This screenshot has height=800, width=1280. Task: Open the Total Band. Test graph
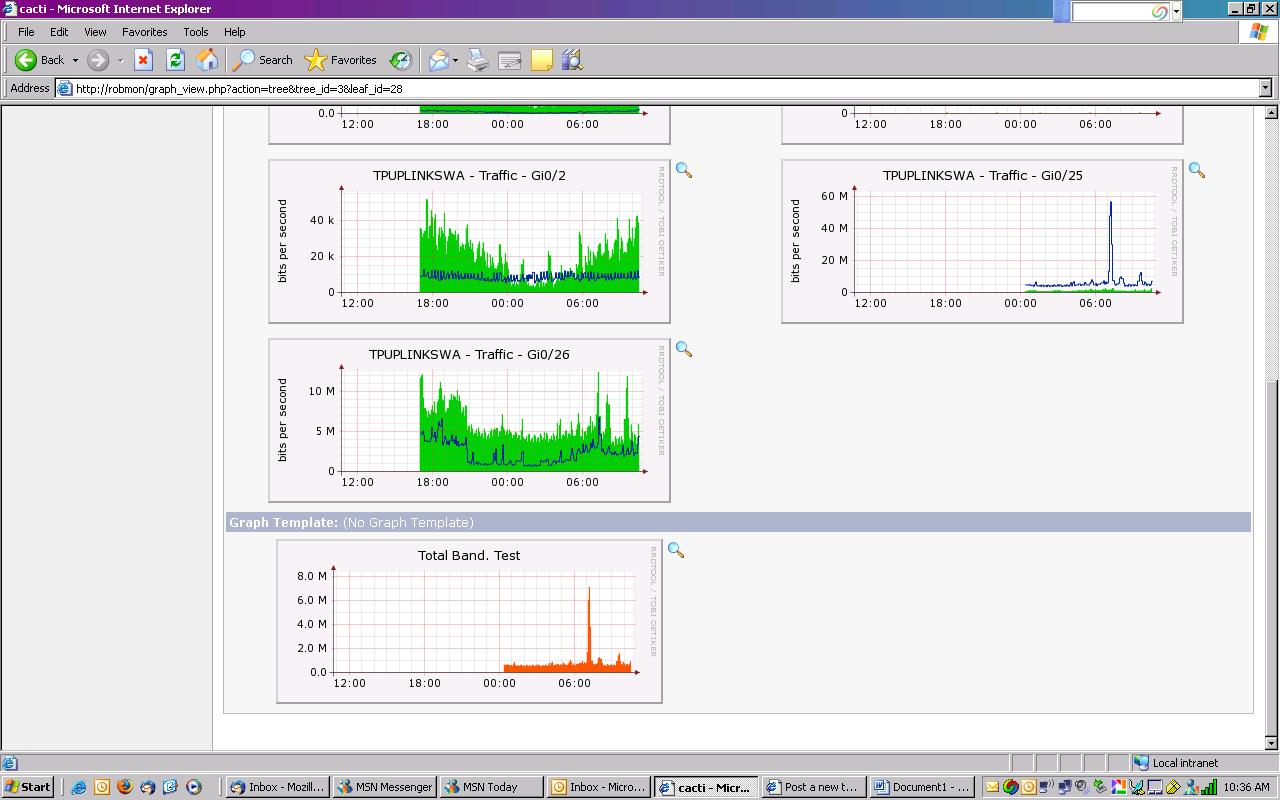[469, 621]
